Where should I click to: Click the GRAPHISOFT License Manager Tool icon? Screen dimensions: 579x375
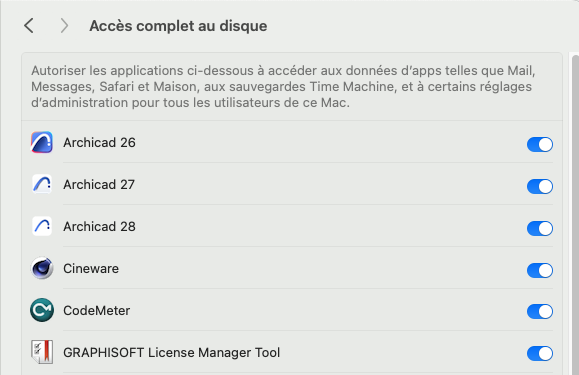pyautogui.click(x=42, y=352)
